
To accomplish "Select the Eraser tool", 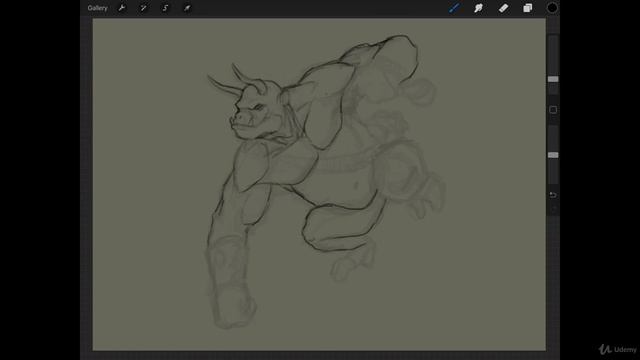I will point(503,8).
